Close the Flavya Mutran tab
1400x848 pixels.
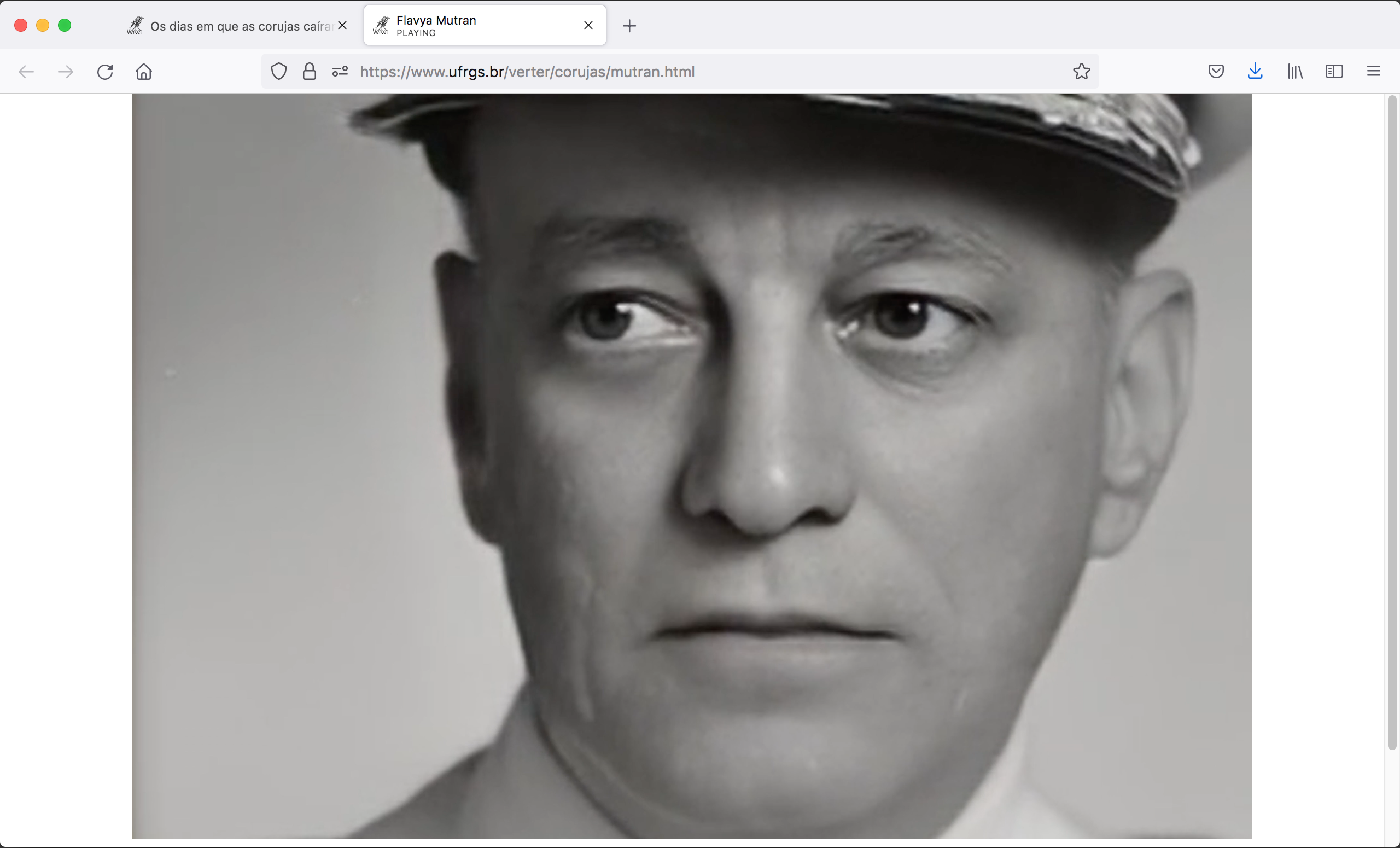tap(588, 26)
